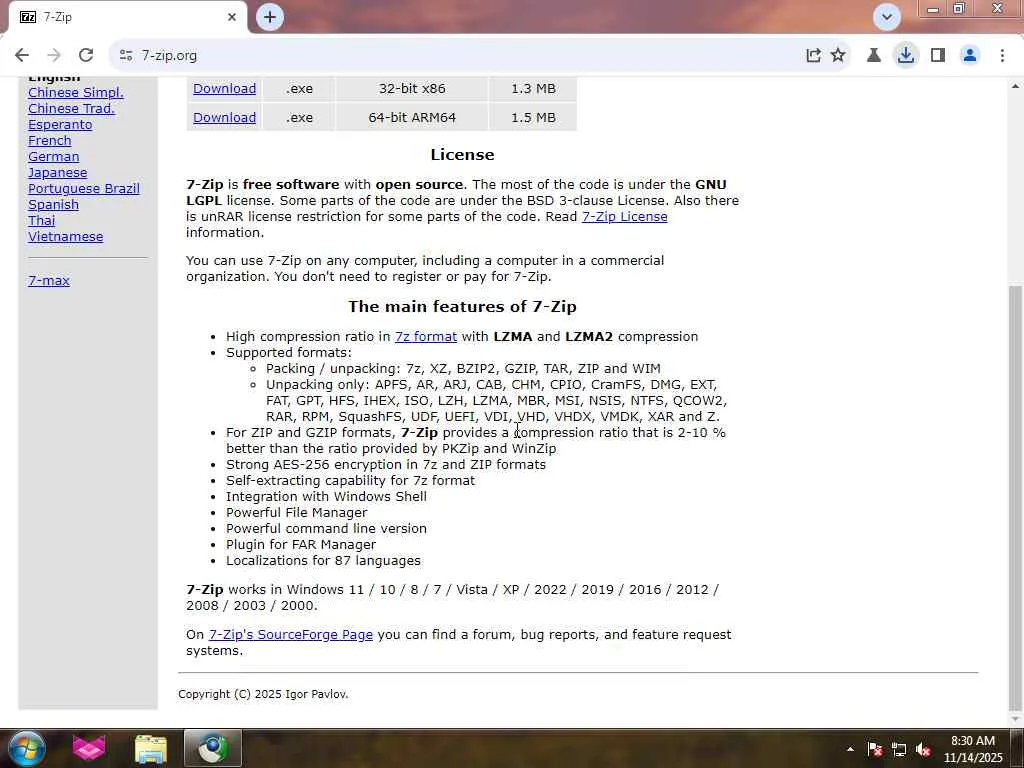Open the profile avatar icon
Viewport: 1024px width, 768px height.
pyautogui.click(x=970, y=56)
